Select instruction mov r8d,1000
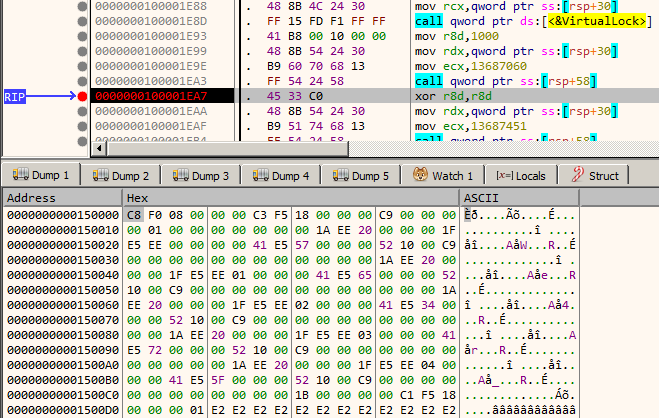This screenshot has width=659, height=418. (456, 36)
